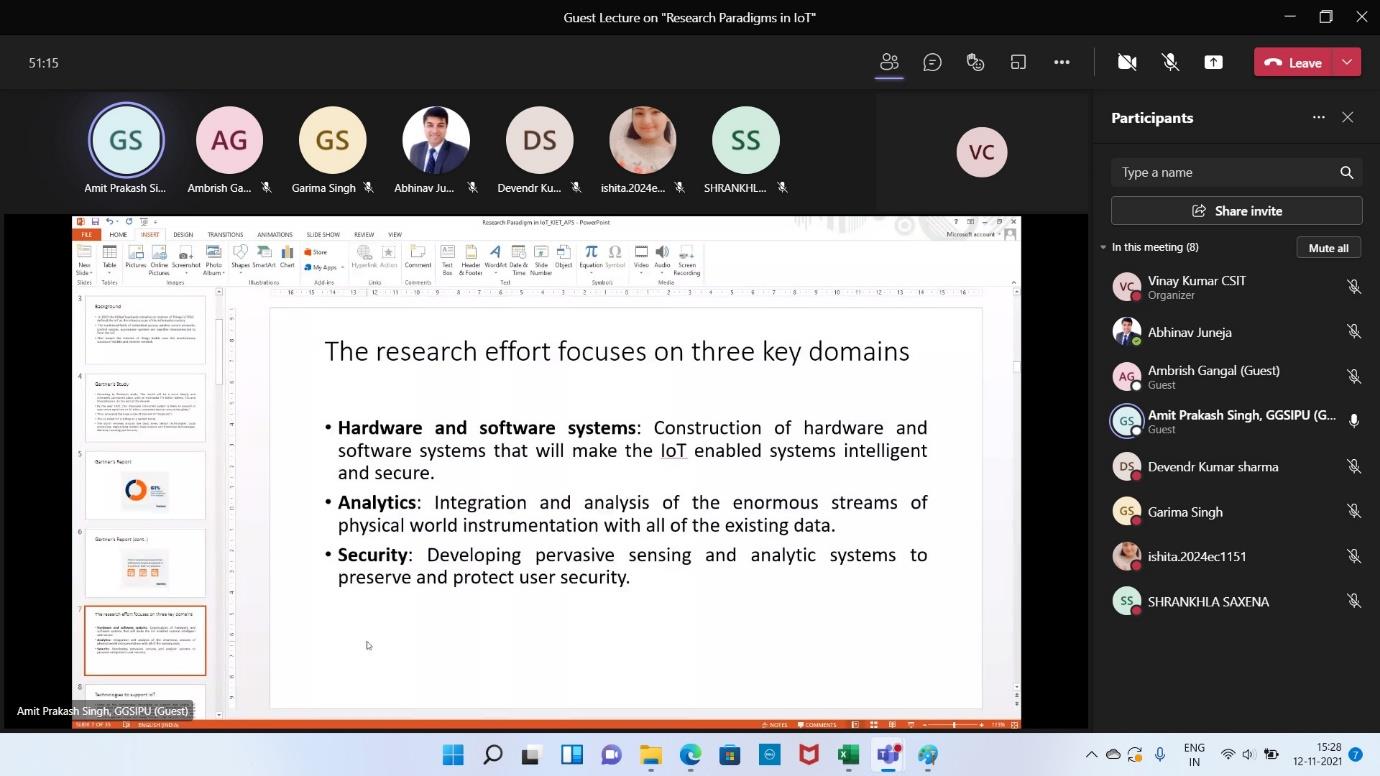The width and height of the screenshot is (1380, 776).
Task: Click the Reactions icon in toolbar
Action: coord(975,62)
